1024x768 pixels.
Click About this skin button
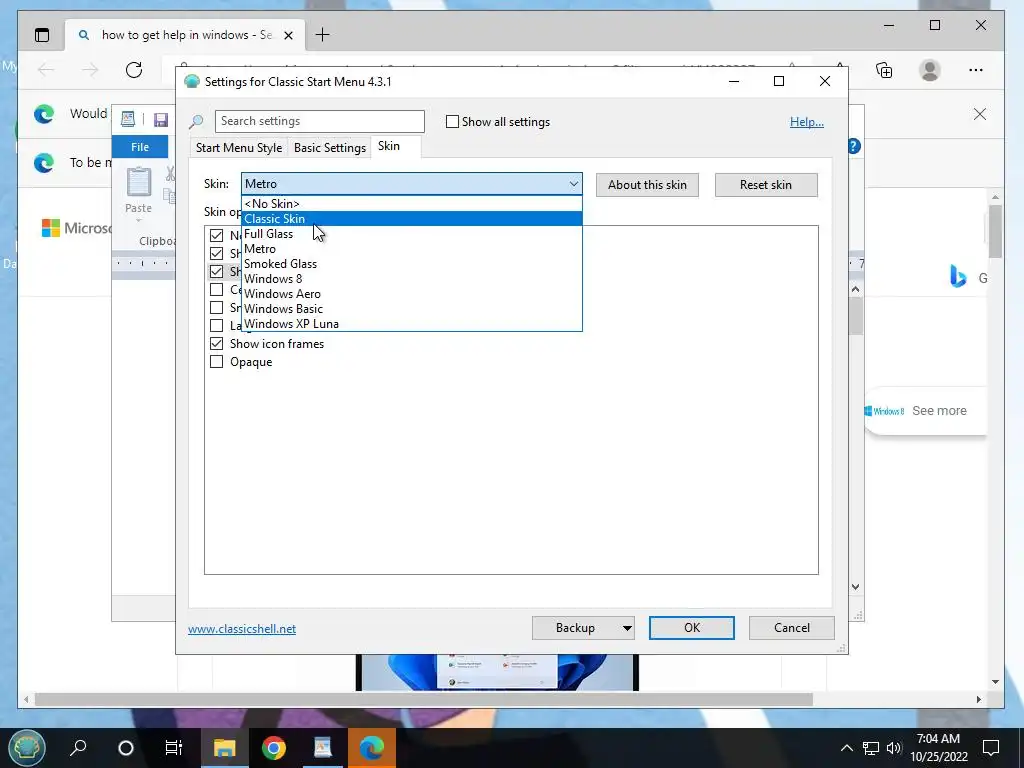647,185
